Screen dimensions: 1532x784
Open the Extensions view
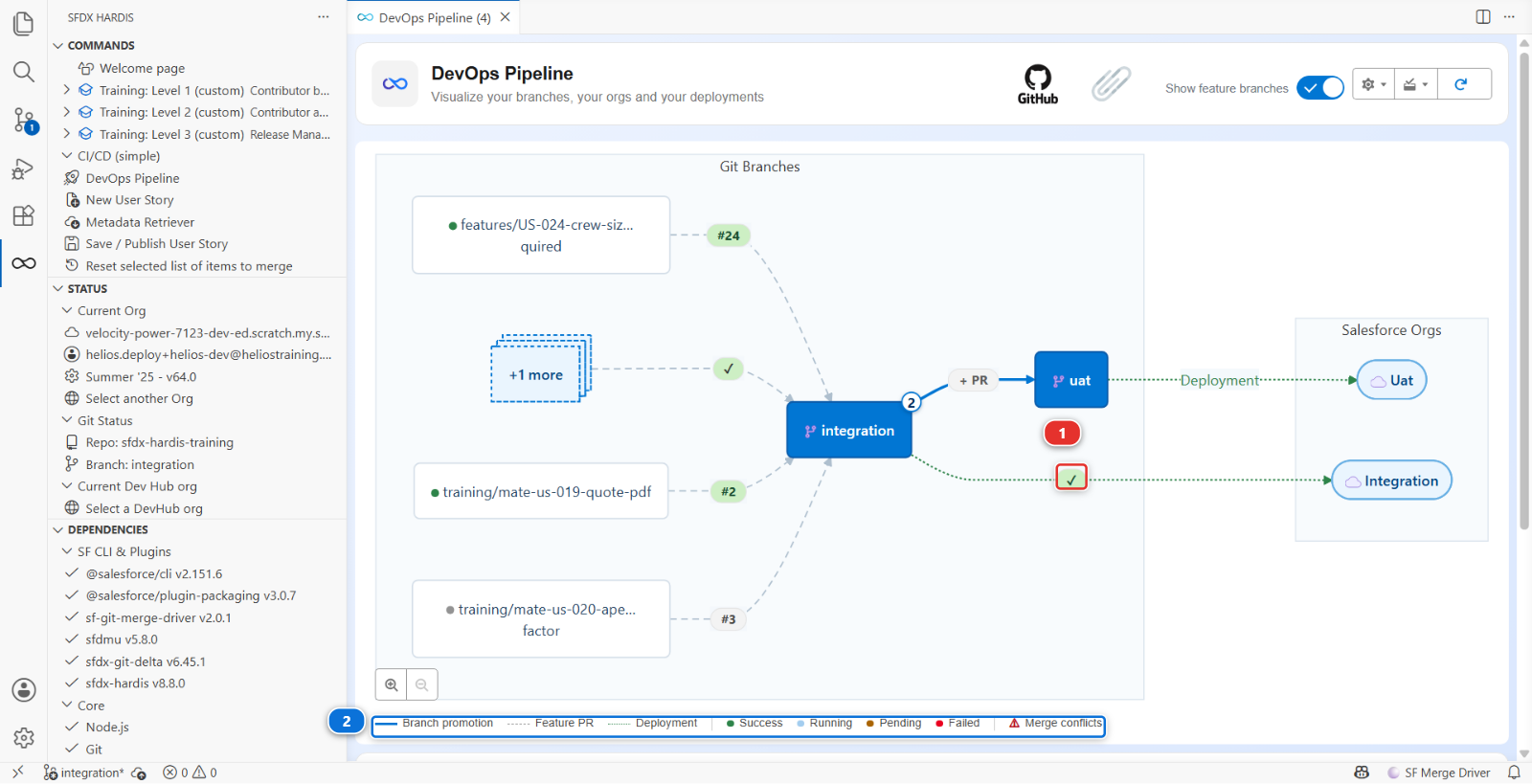click(x=24, y=215)
